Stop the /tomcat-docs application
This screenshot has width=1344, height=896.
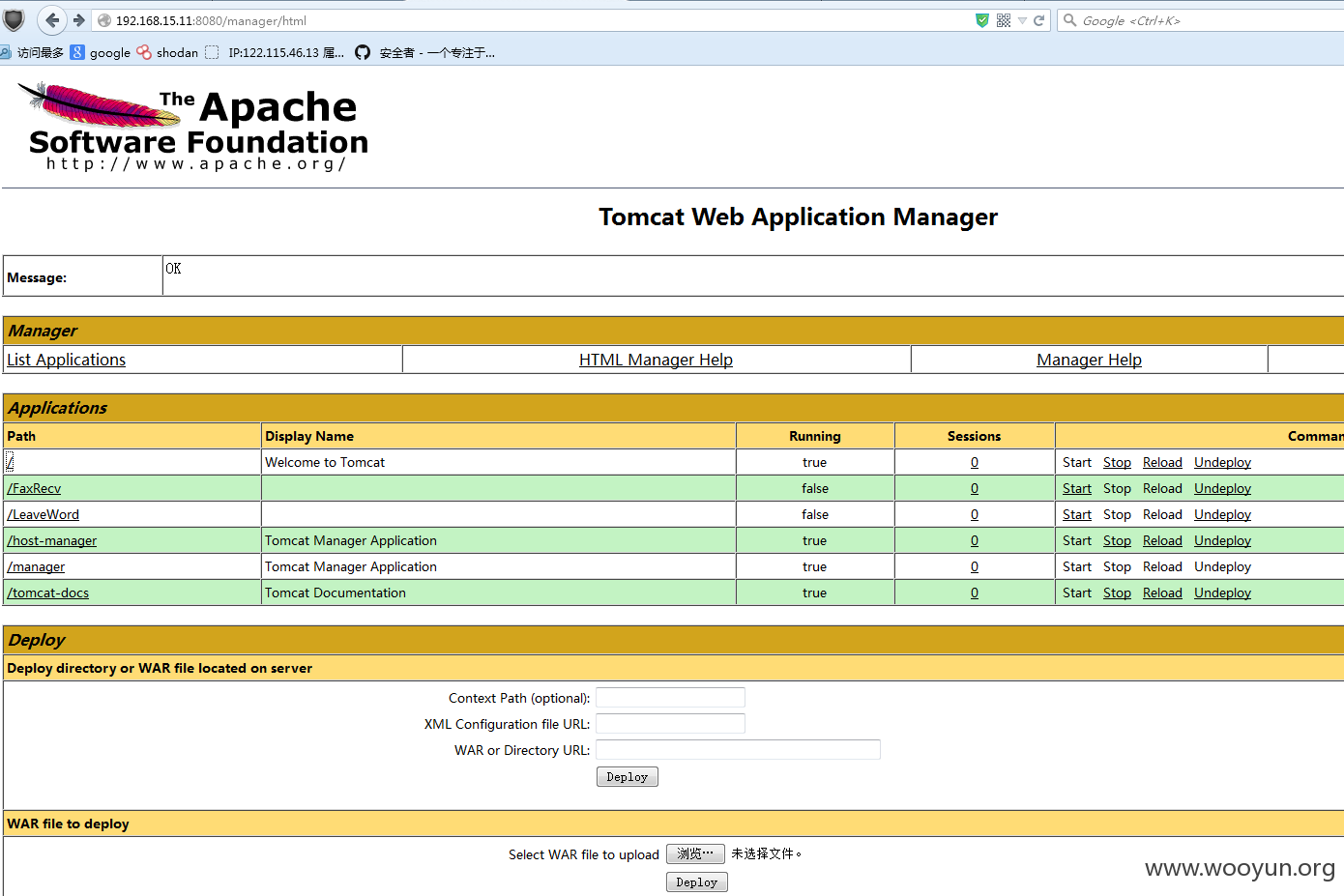coord(1117,593)
